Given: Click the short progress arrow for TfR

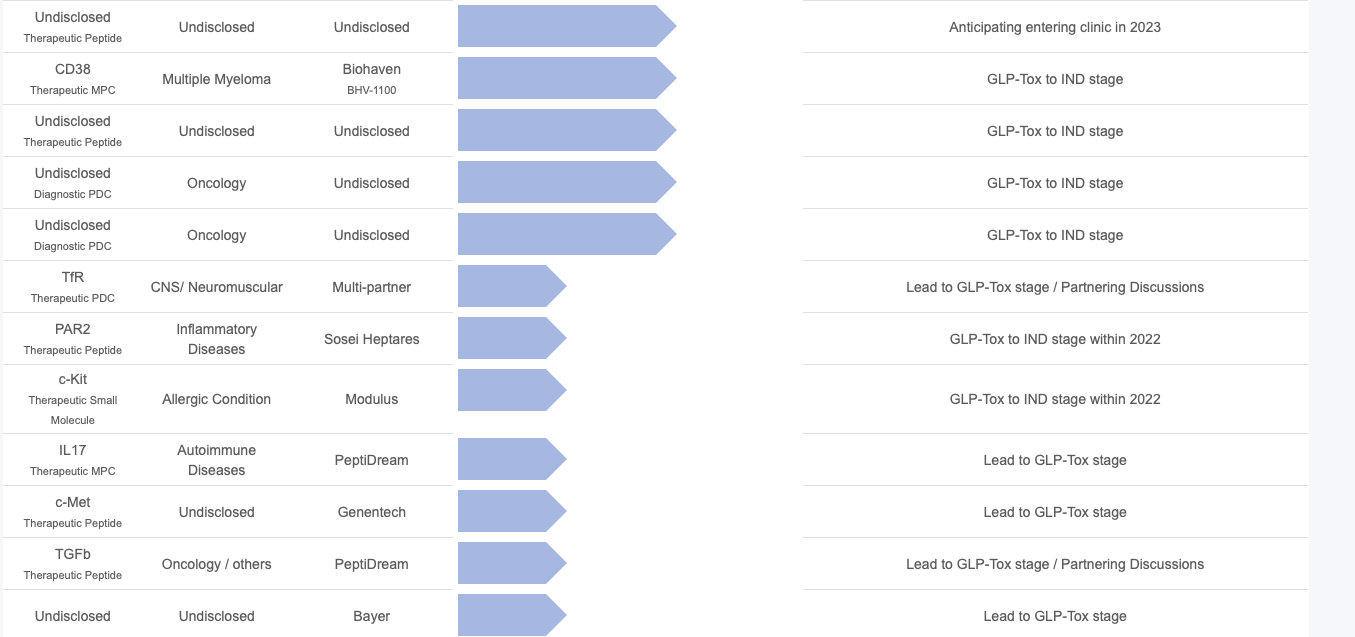Looking at the screenshot, I should (x=512, y=287).
